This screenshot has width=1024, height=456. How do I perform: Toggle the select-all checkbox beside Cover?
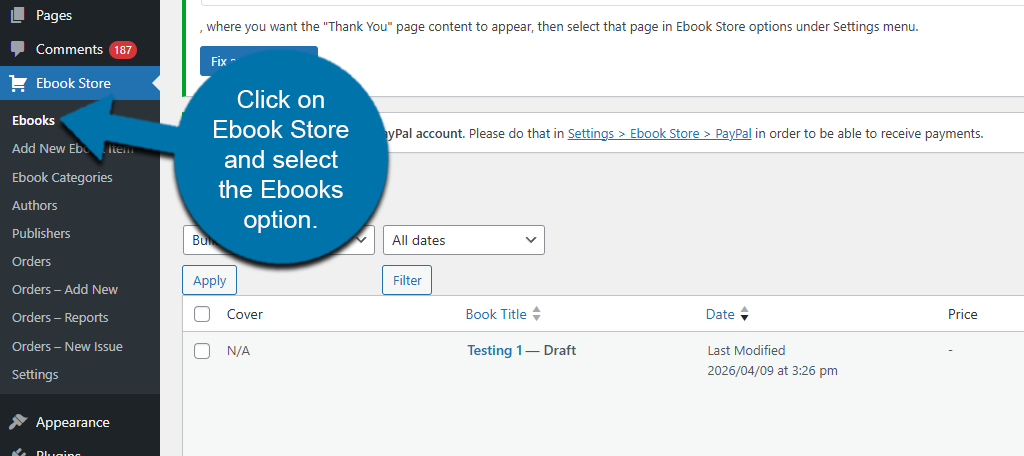point(202,314)
